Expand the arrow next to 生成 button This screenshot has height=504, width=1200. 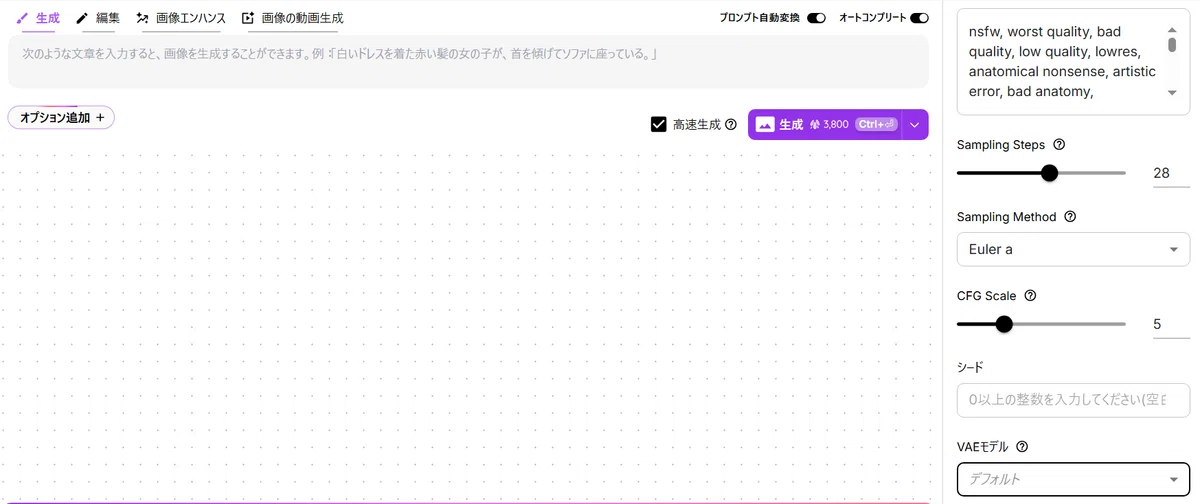click(915, 125)
